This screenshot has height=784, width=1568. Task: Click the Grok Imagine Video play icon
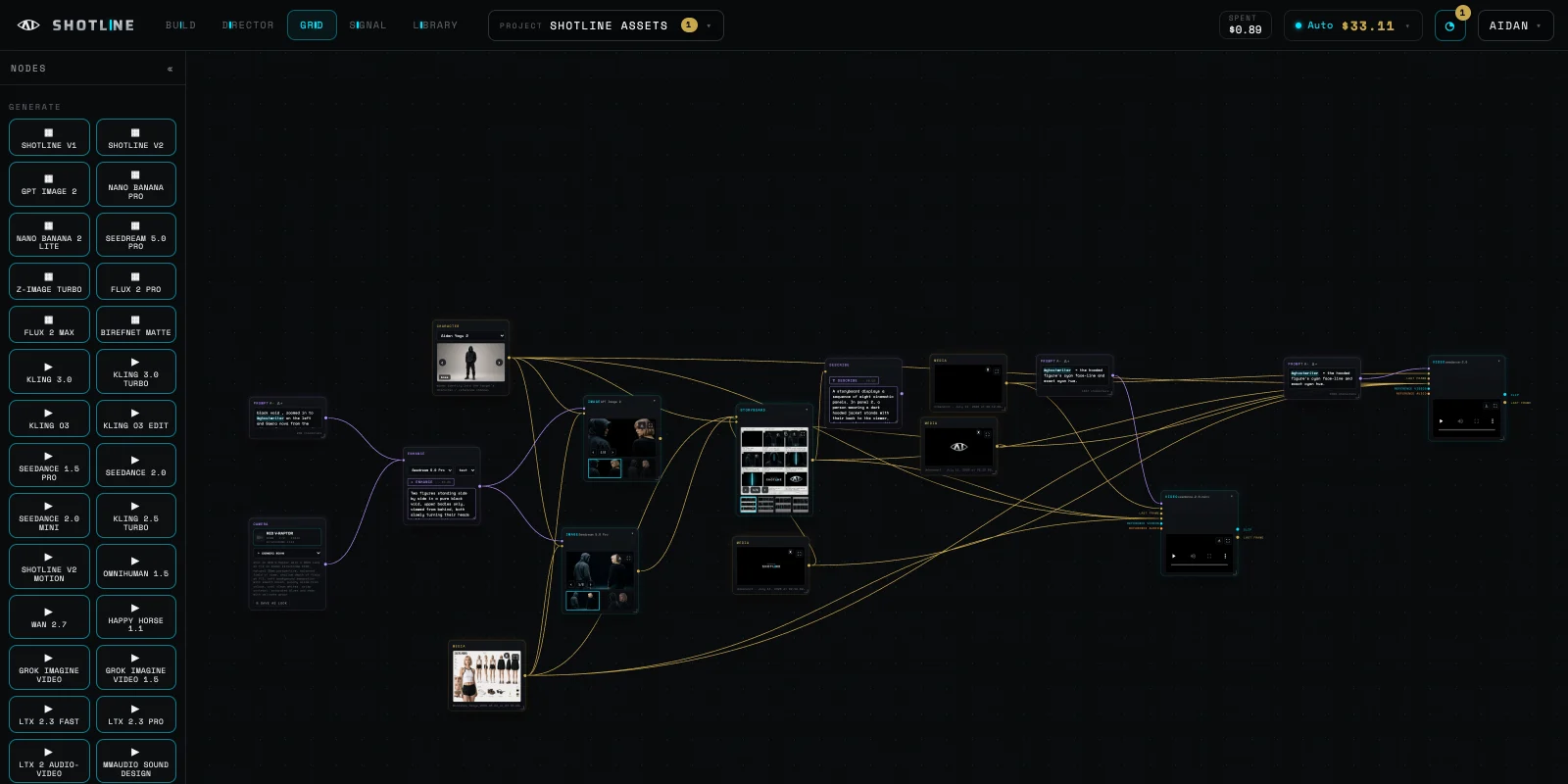(x=49, y=659)
